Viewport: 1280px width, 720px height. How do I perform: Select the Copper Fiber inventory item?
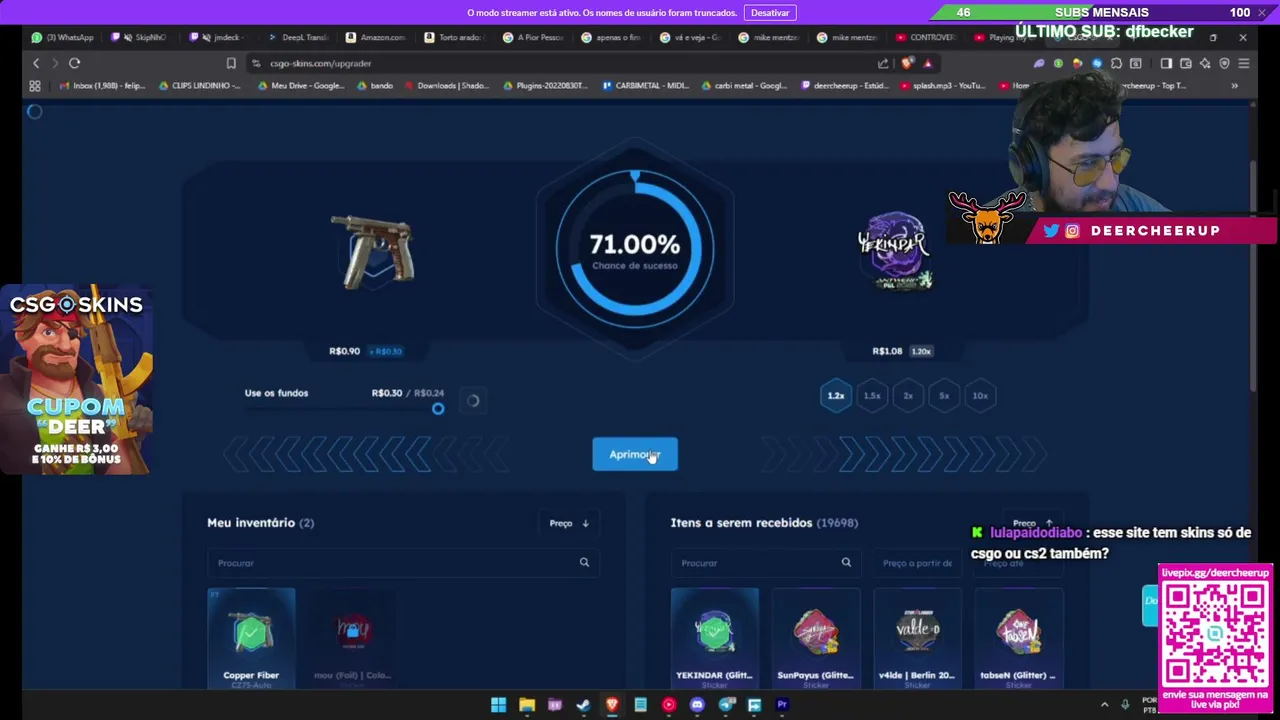[251, 639]
